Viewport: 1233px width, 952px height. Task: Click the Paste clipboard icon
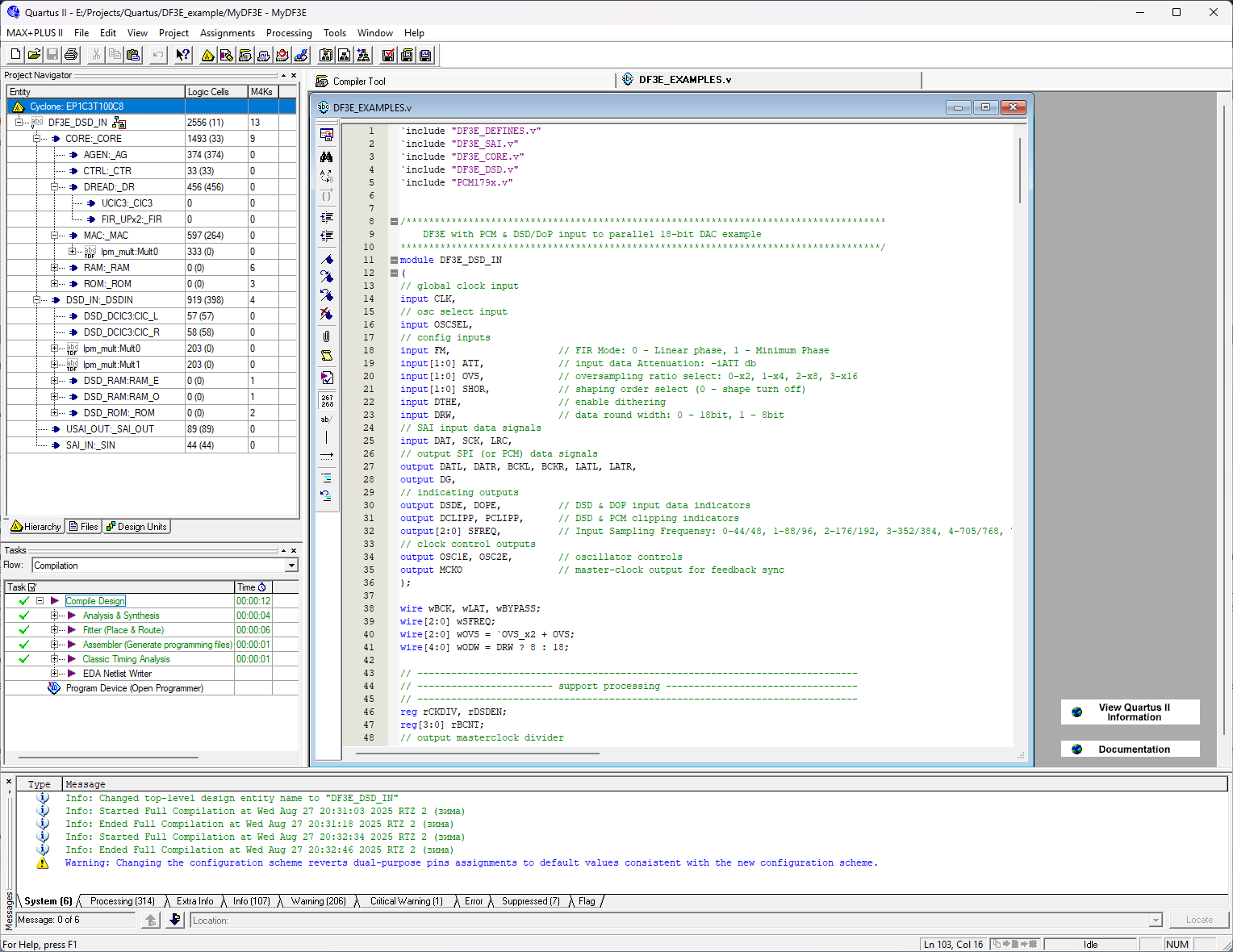133,55
